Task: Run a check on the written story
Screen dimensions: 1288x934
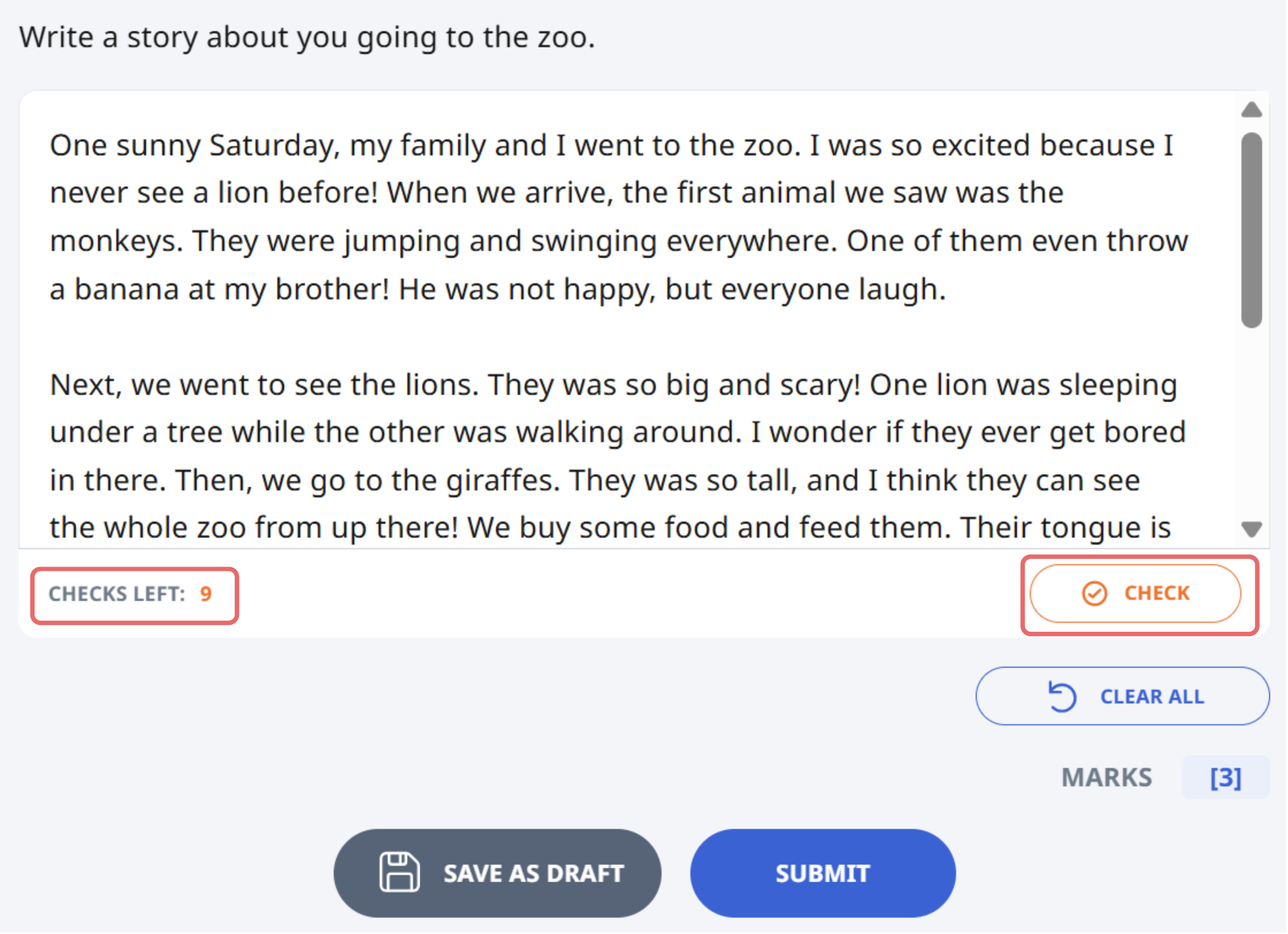Action: (1136, 594)
